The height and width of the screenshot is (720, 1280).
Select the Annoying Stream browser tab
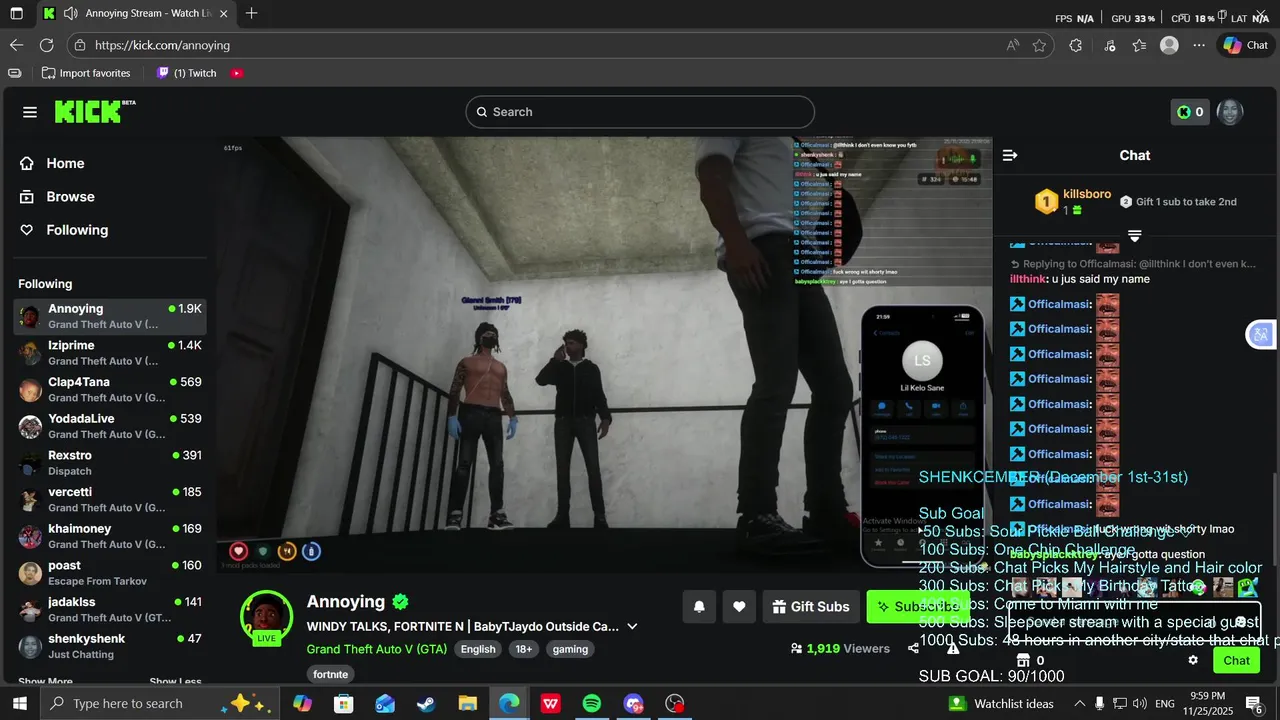[136, 14]
